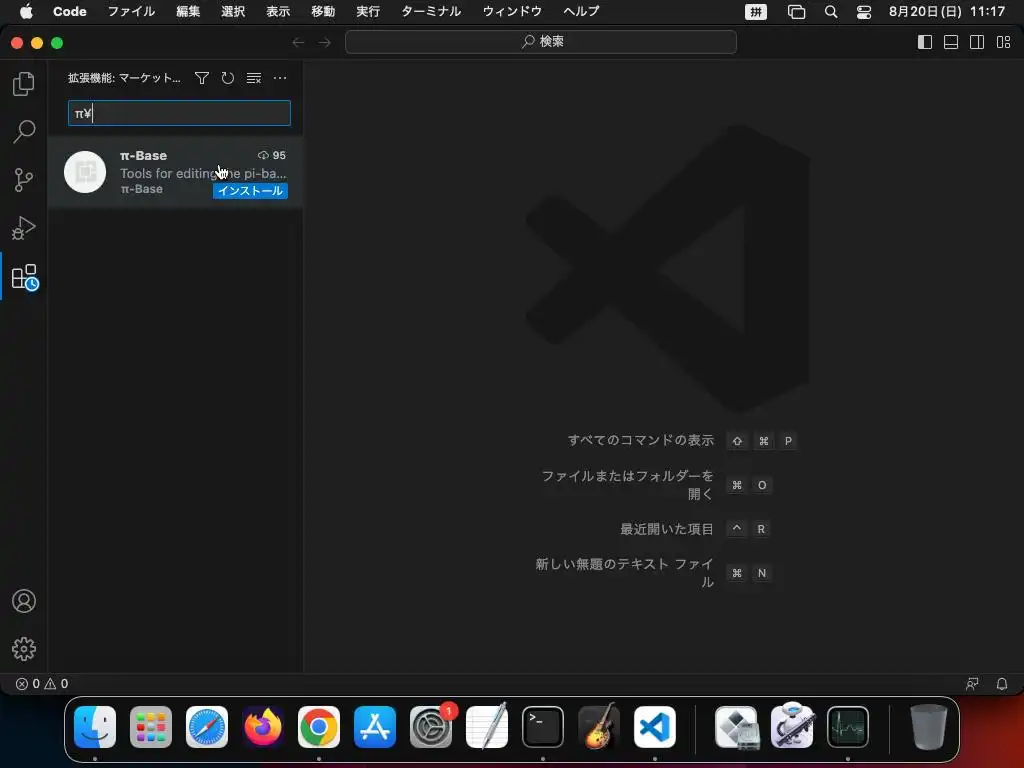
Task: Open the Apple menu
Action: pos(26,11)
